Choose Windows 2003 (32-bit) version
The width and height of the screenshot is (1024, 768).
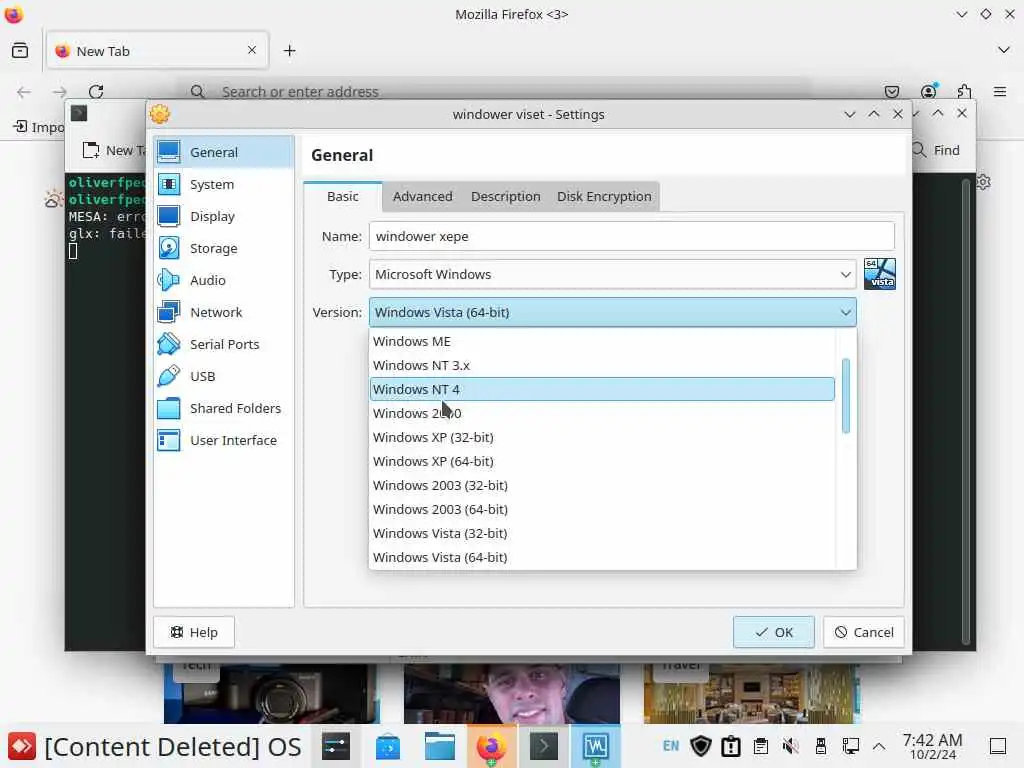(x=602, y=485)
